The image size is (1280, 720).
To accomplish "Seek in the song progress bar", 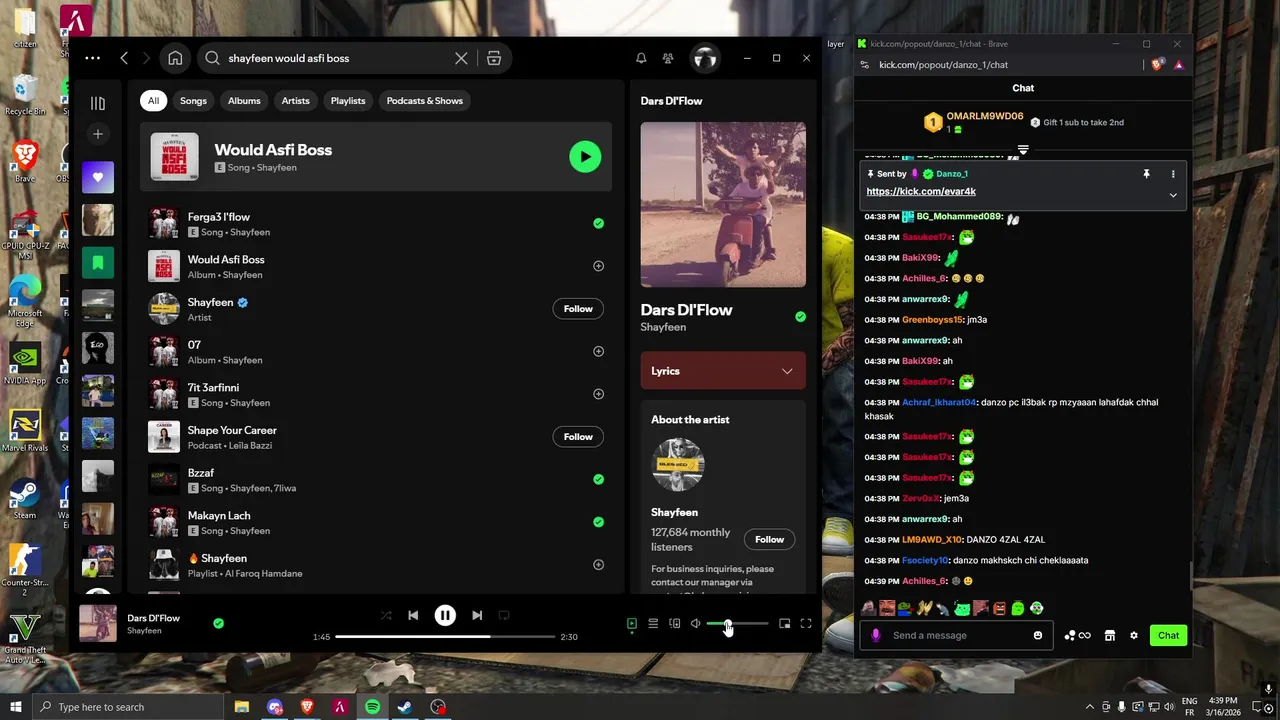I will pos(445,636).
